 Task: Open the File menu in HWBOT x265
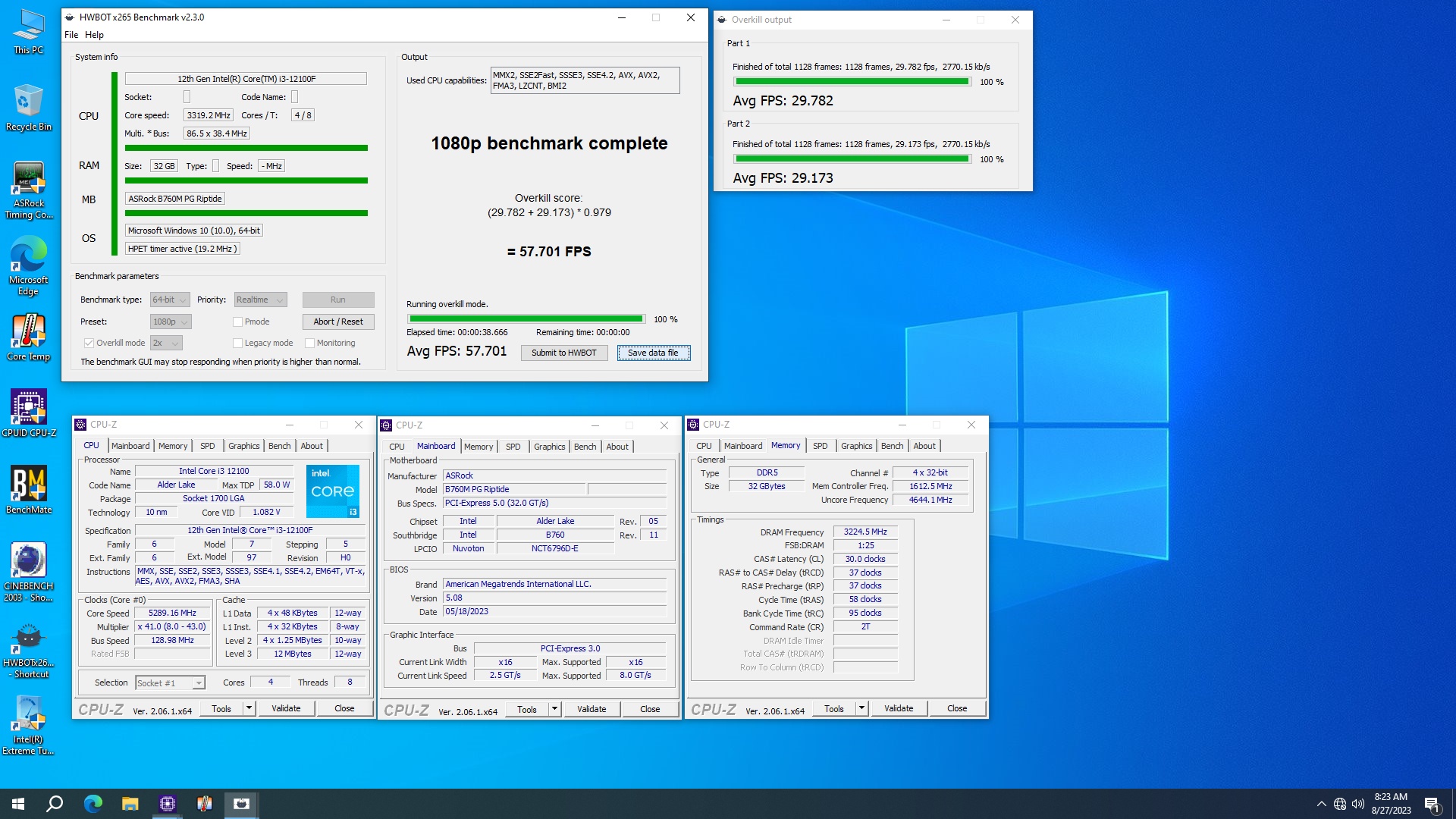71,35
